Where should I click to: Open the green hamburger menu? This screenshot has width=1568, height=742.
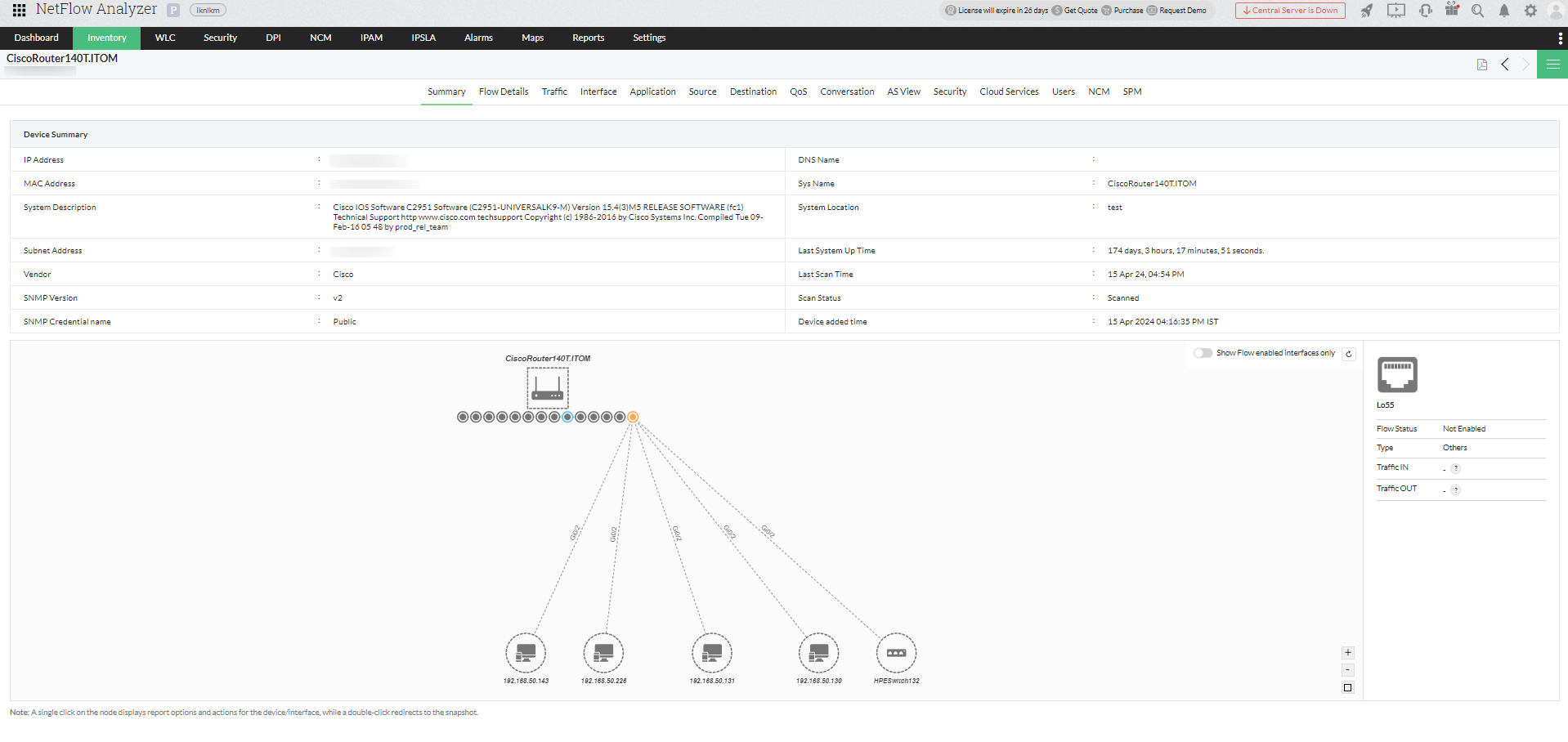[x=1552, y=64]
